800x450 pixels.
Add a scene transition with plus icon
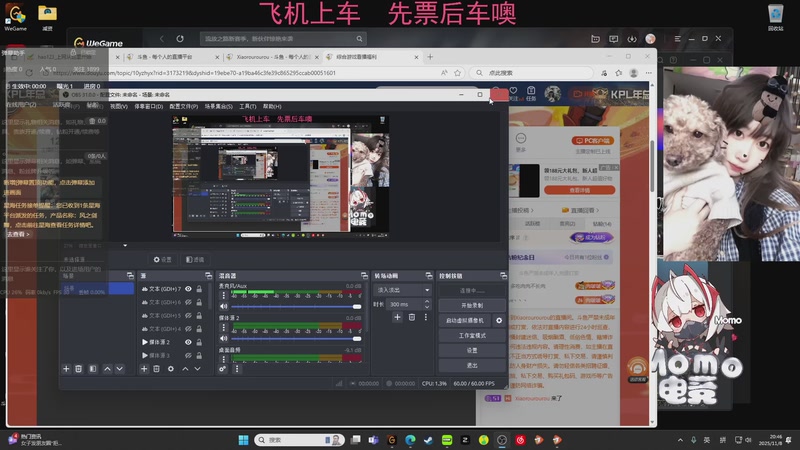click(x=397, y=317)
